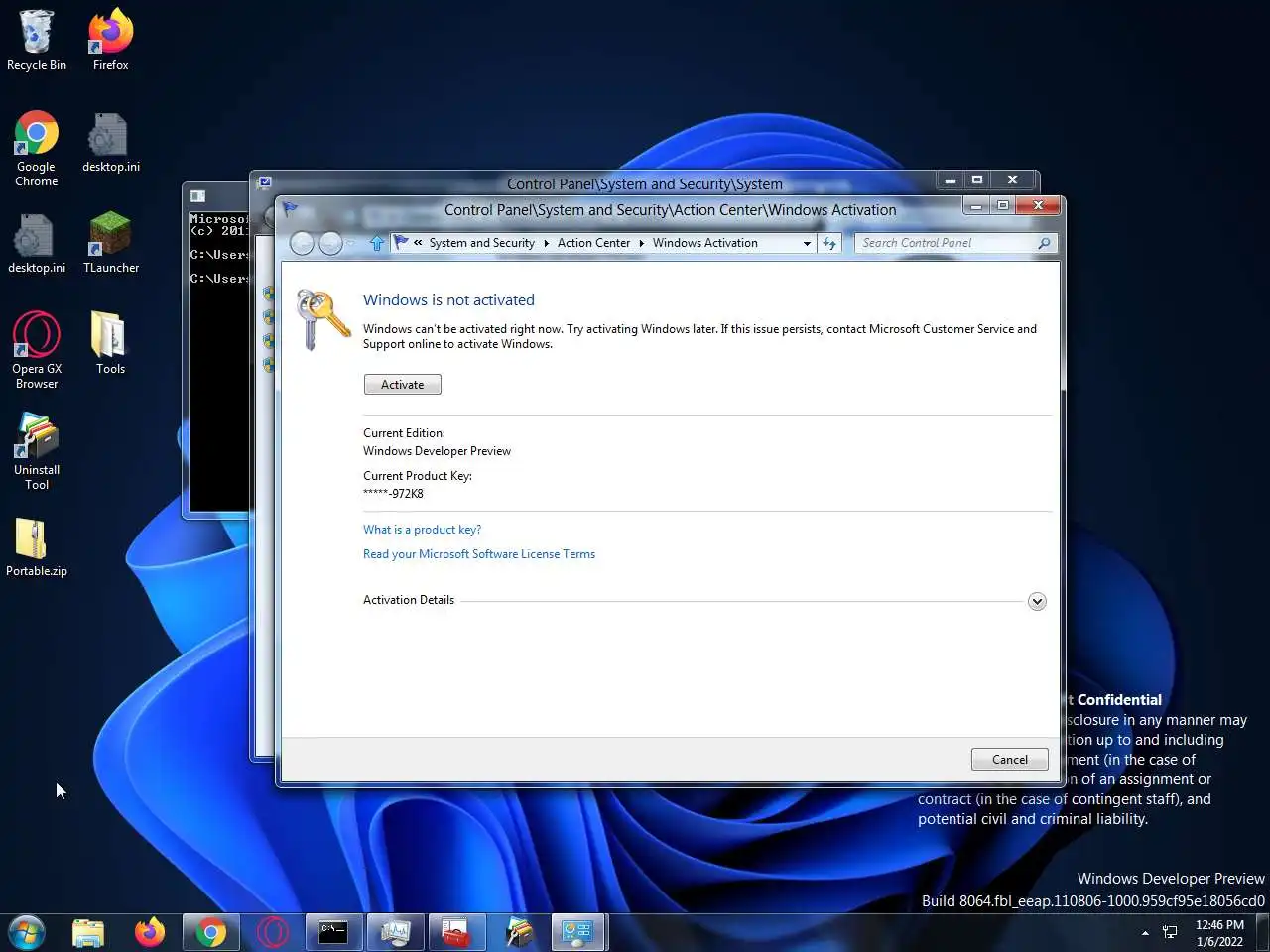
Task: Click the Windows Activation keys icon
Action: pos(322,319)
